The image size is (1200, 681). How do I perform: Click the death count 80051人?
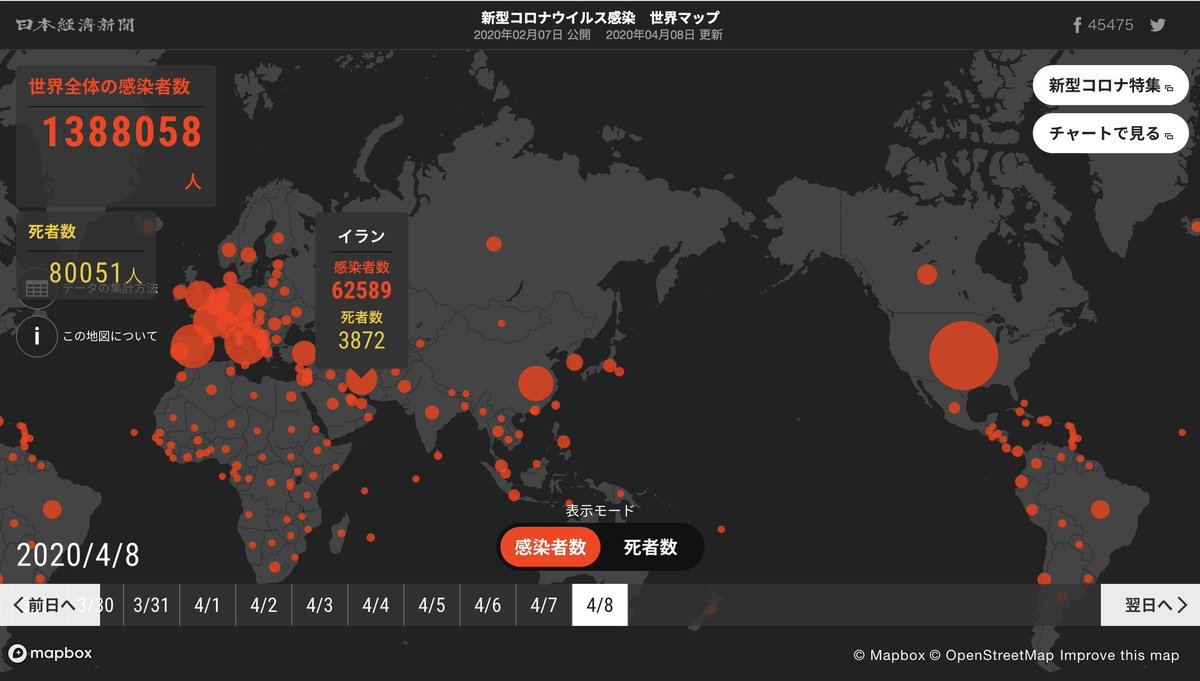click(95, 273)
